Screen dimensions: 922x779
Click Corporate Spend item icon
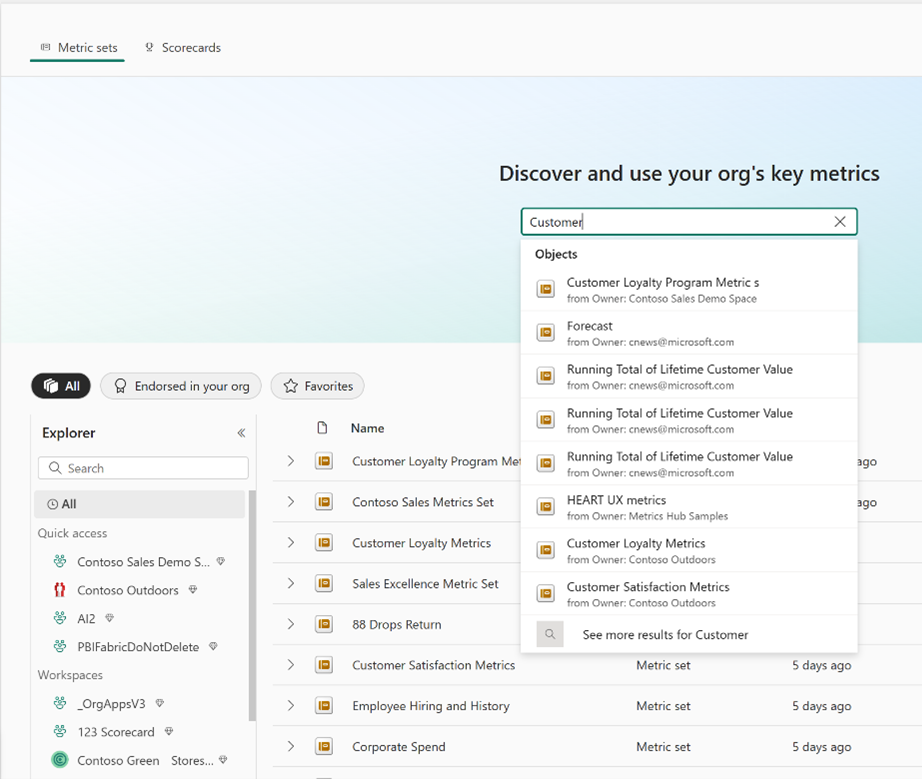pyautogui.click(x=324, y=747)
